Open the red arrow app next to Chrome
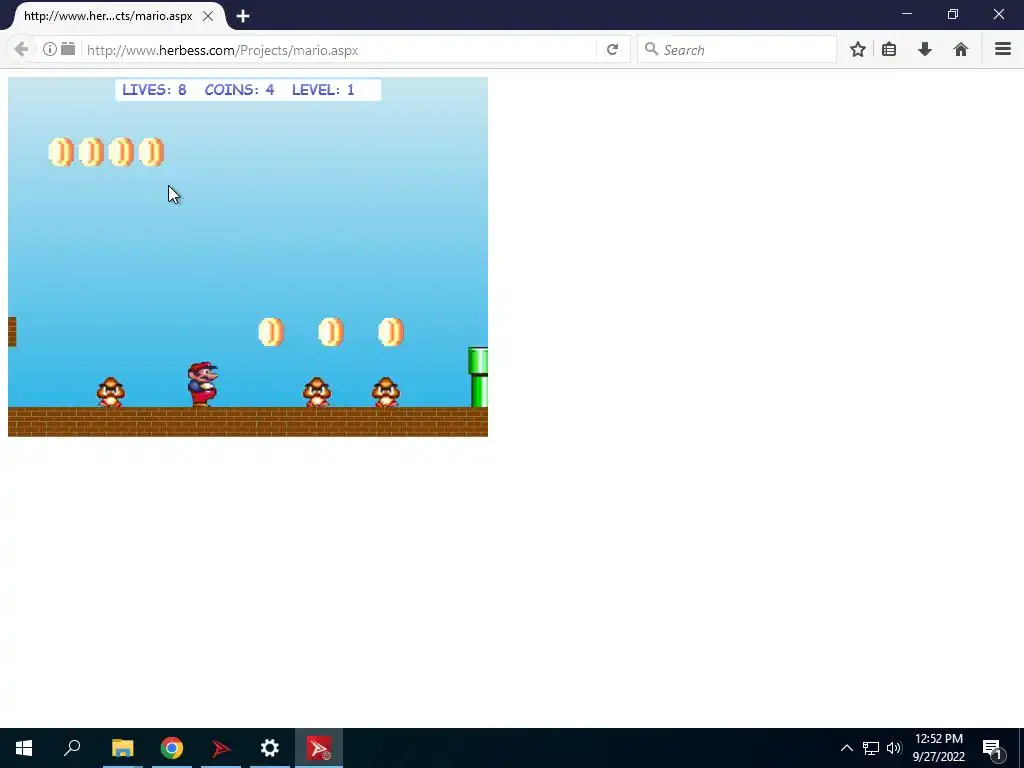This screenshot has width=1024, height=768. tap(221, 748)
